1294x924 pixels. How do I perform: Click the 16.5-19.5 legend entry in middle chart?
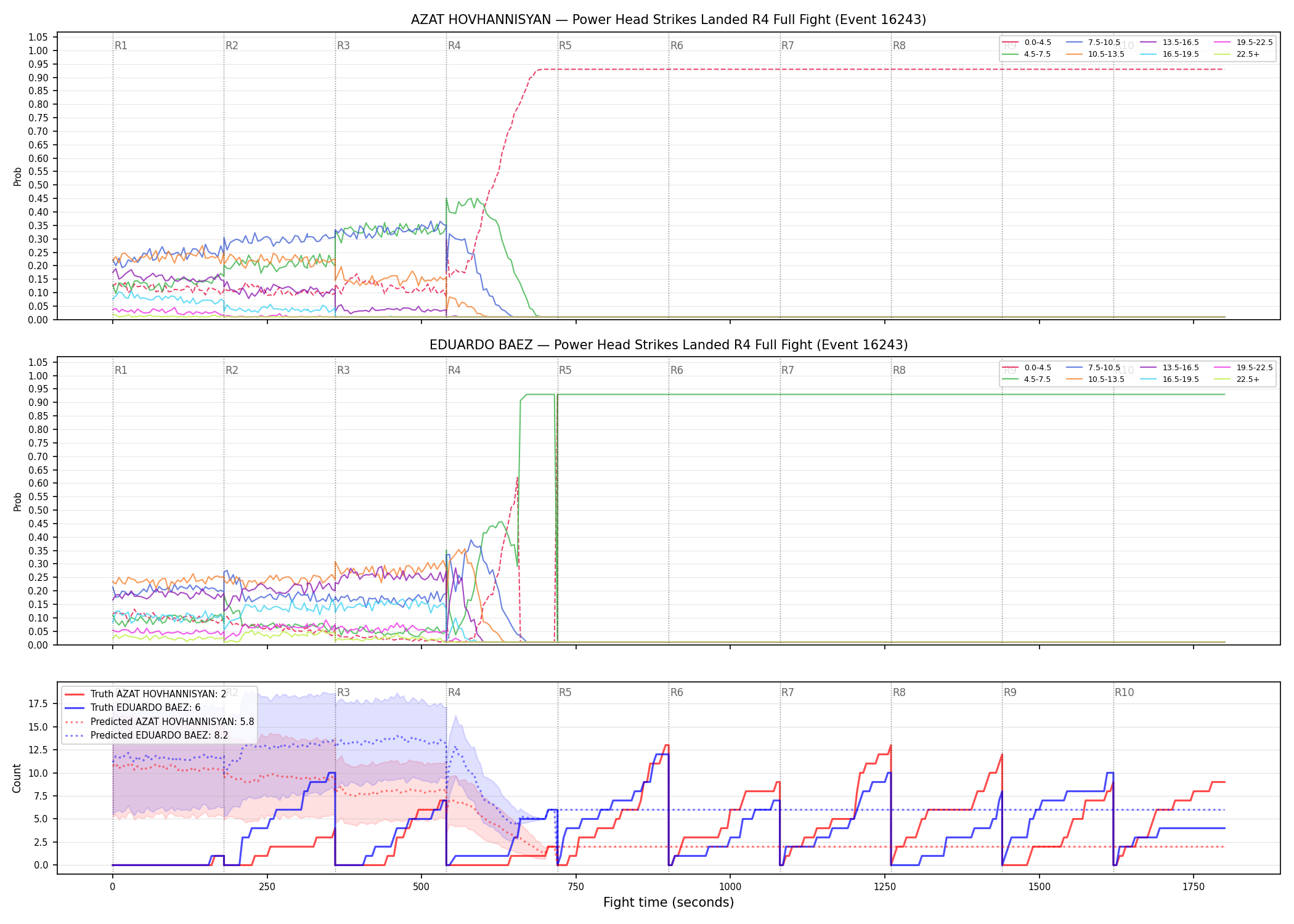click(x=1170, y=379)
